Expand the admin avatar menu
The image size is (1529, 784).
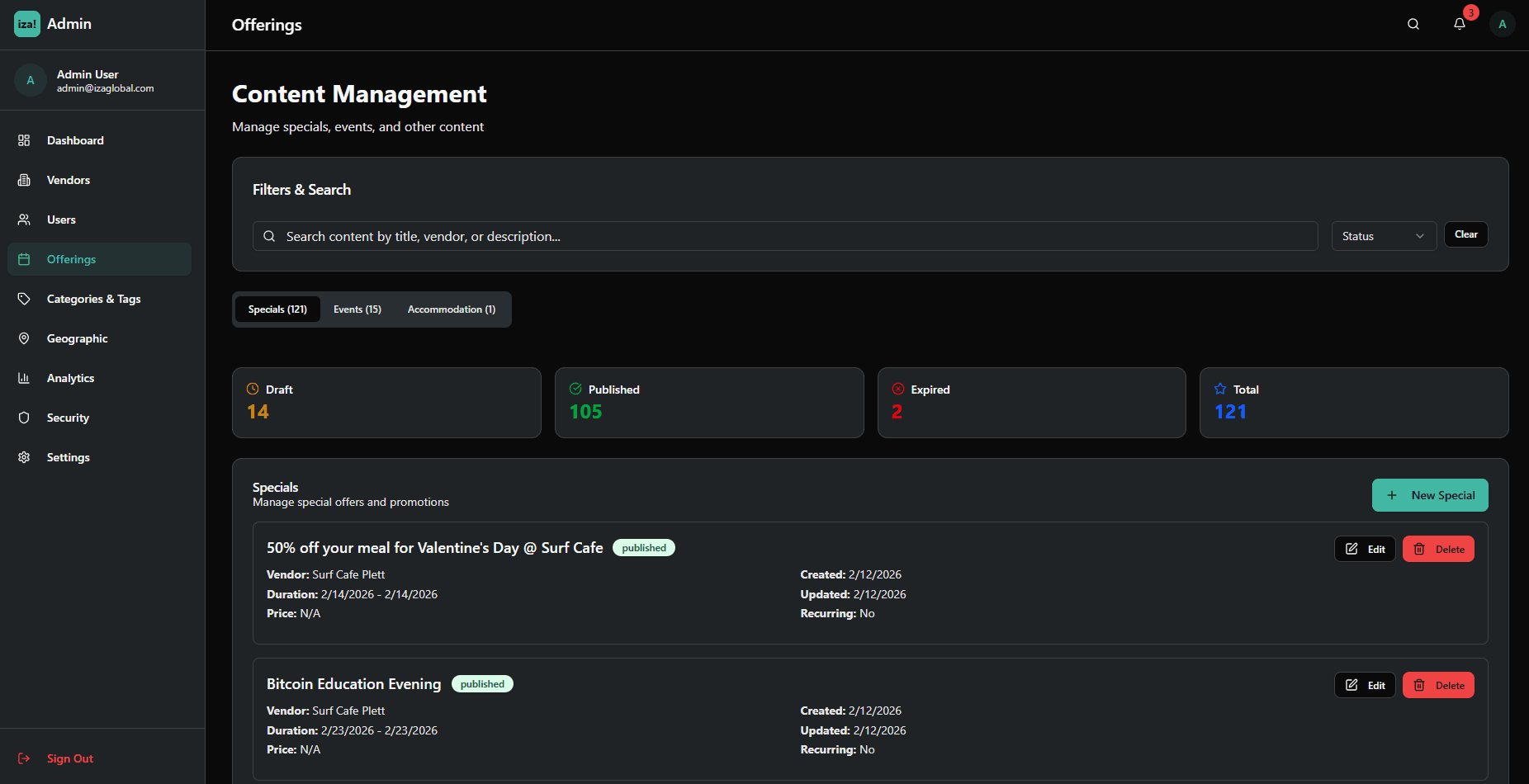point(1503,23)
